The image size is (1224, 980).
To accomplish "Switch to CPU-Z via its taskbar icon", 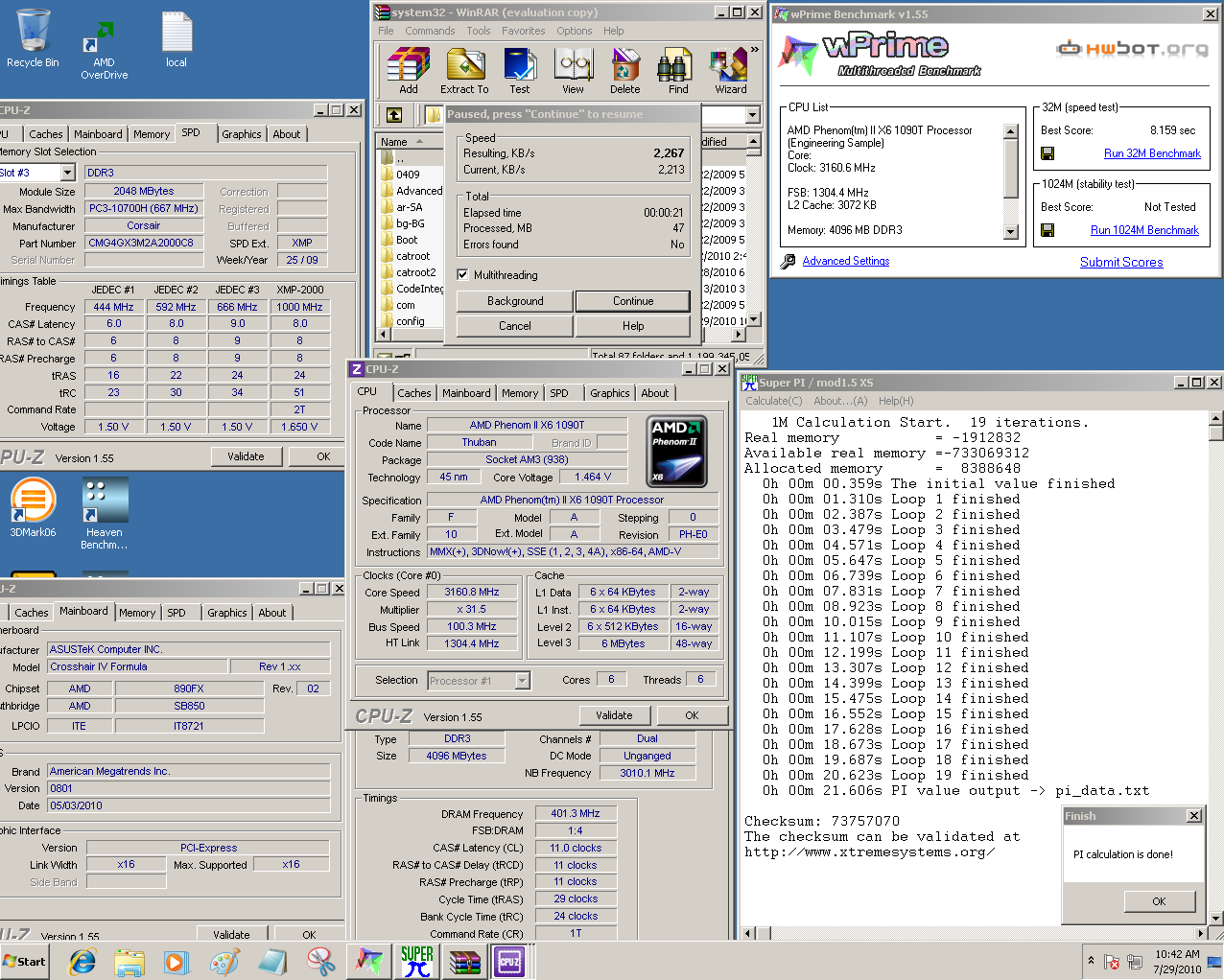I will pos(508,962).
